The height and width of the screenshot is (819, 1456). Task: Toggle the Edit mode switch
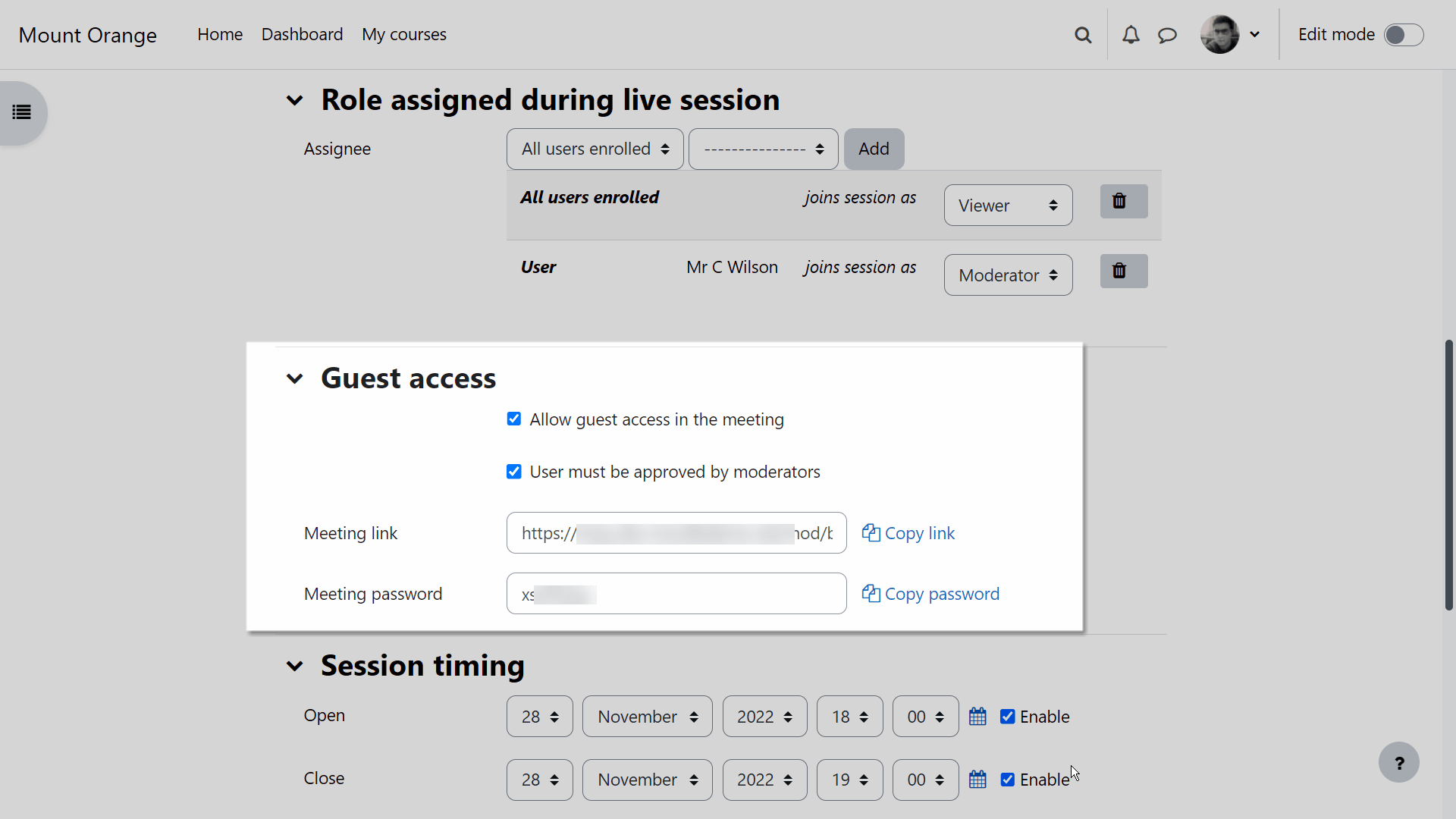point(1403,35)
